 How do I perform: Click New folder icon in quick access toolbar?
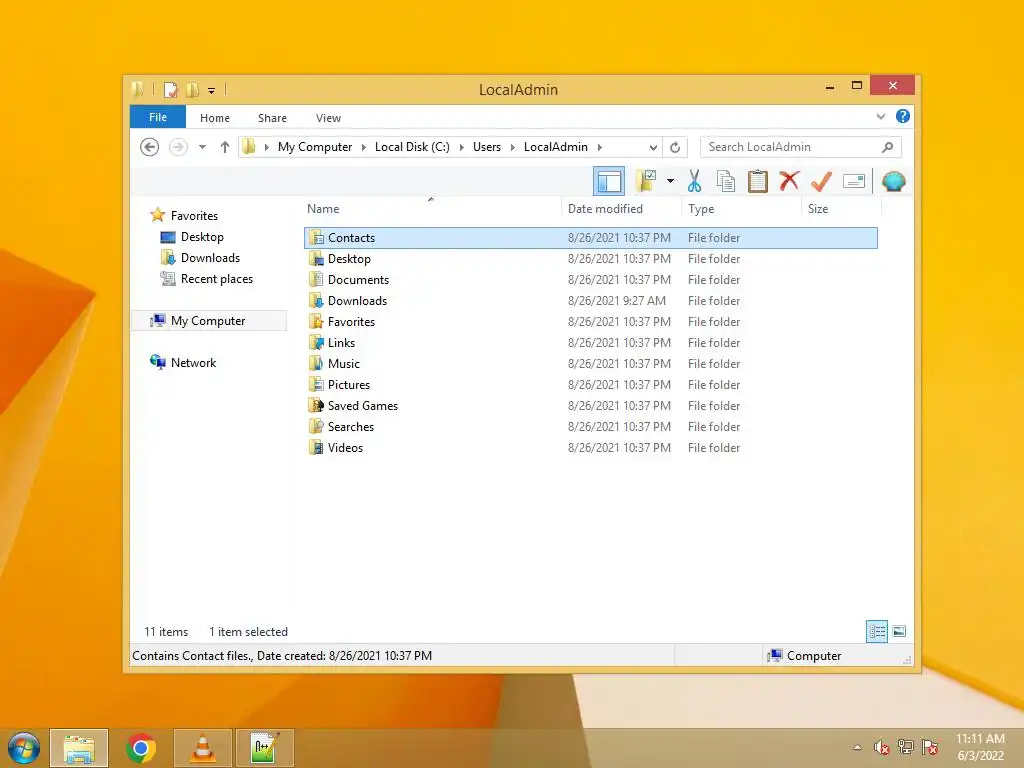pos(192,89)
